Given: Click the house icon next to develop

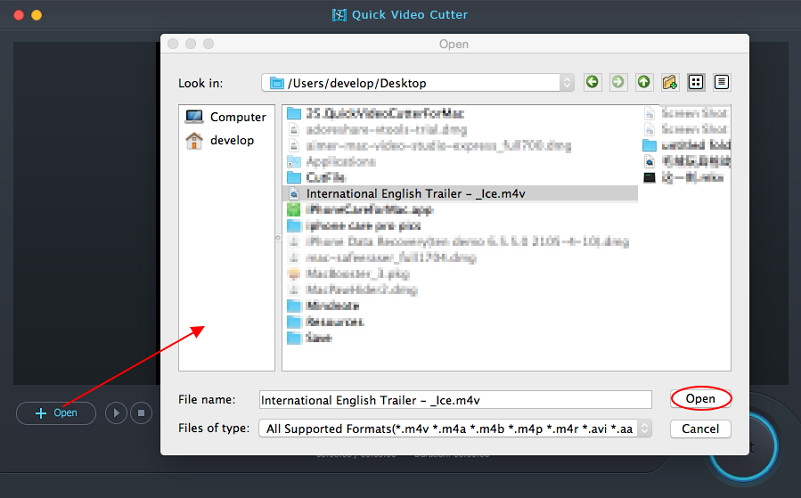Looking at the screenshot, I should point(194,140).
